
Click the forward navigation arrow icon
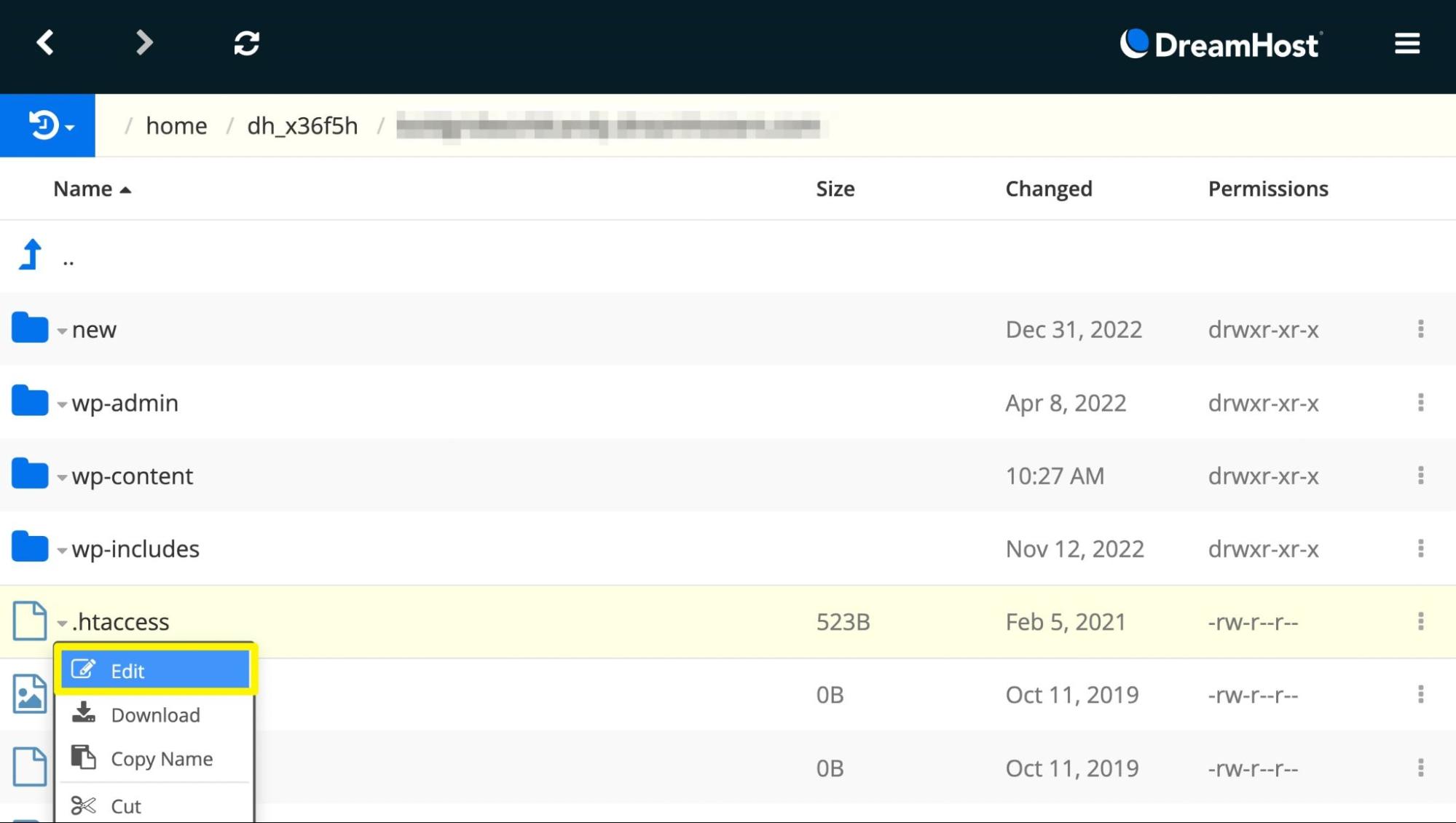[x=144, y=41]
